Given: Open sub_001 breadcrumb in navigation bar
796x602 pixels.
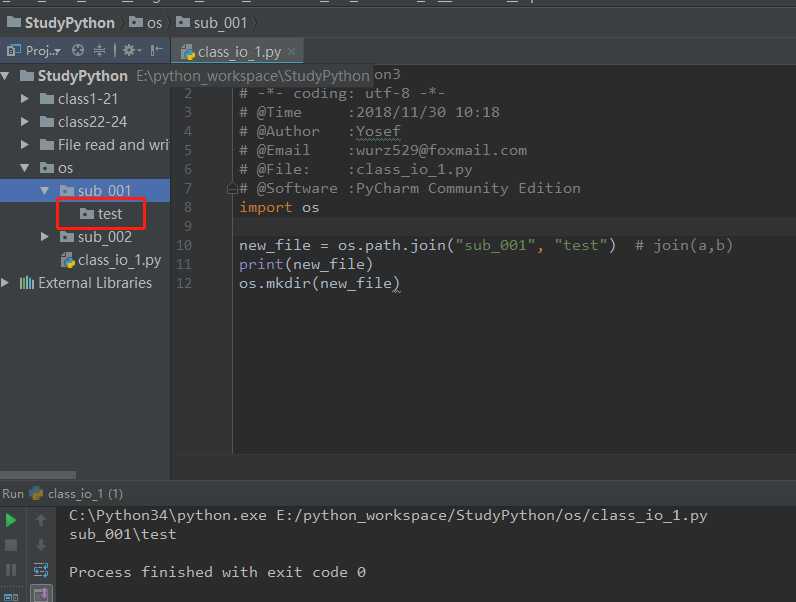Looking at the screenshot, I should [212, 23].
